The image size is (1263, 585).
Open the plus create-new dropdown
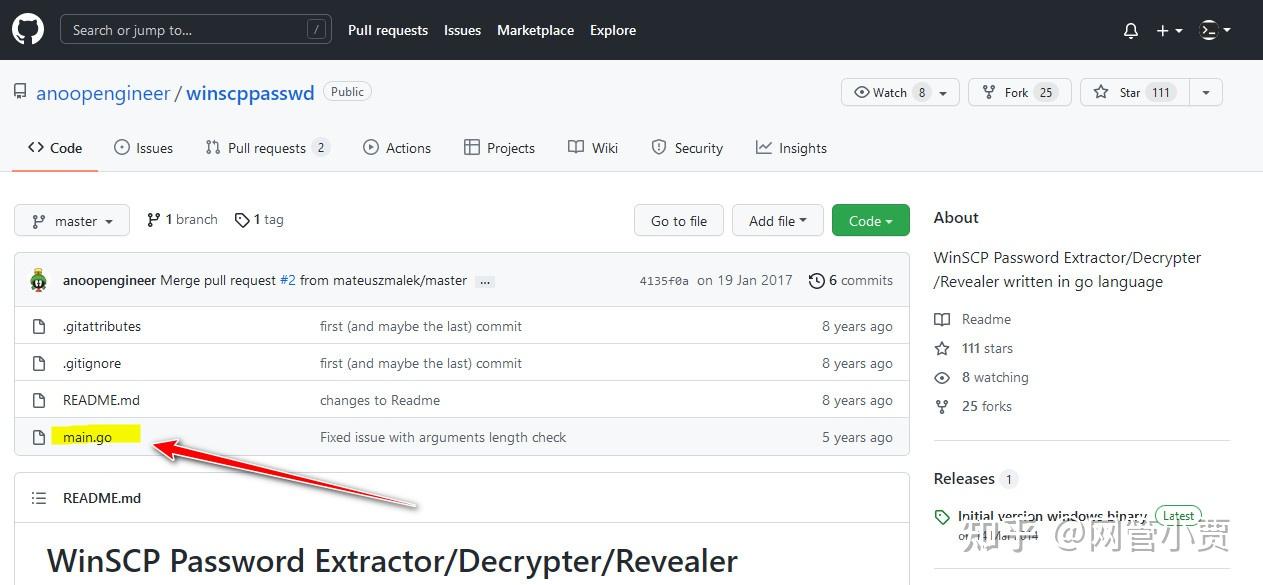pos(1169,31)
